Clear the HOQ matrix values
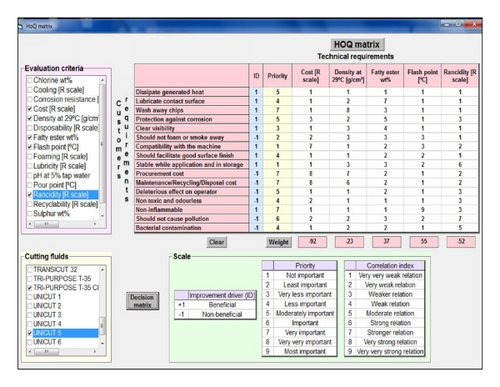500x387 pixels. point(216,242)
